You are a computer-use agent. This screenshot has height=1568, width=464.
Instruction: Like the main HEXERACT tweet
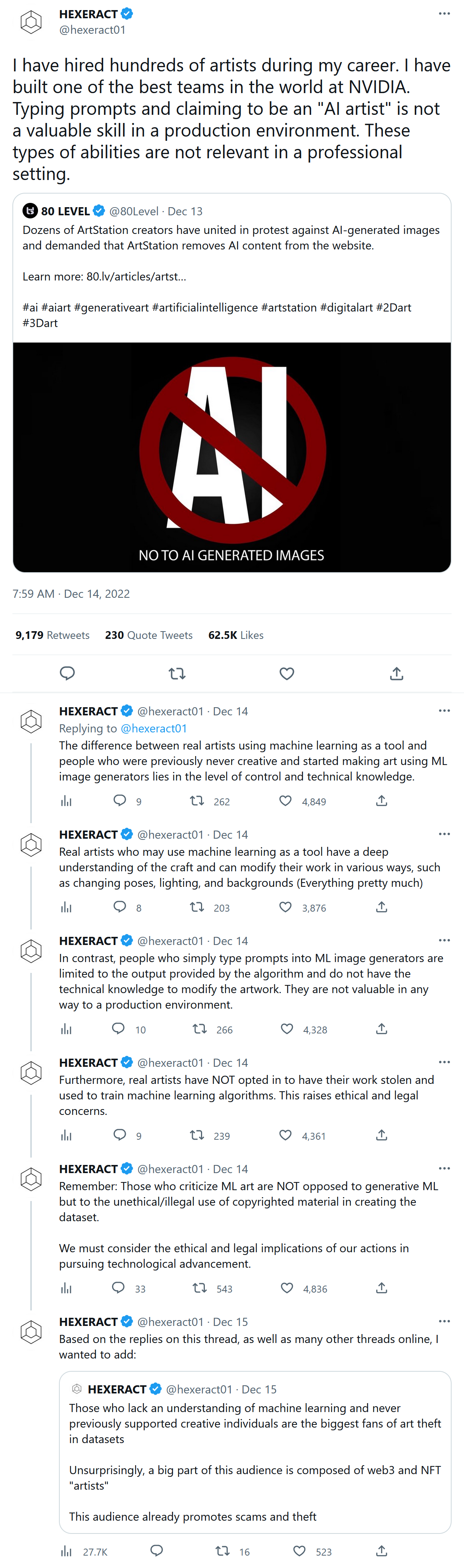point(287,673)
